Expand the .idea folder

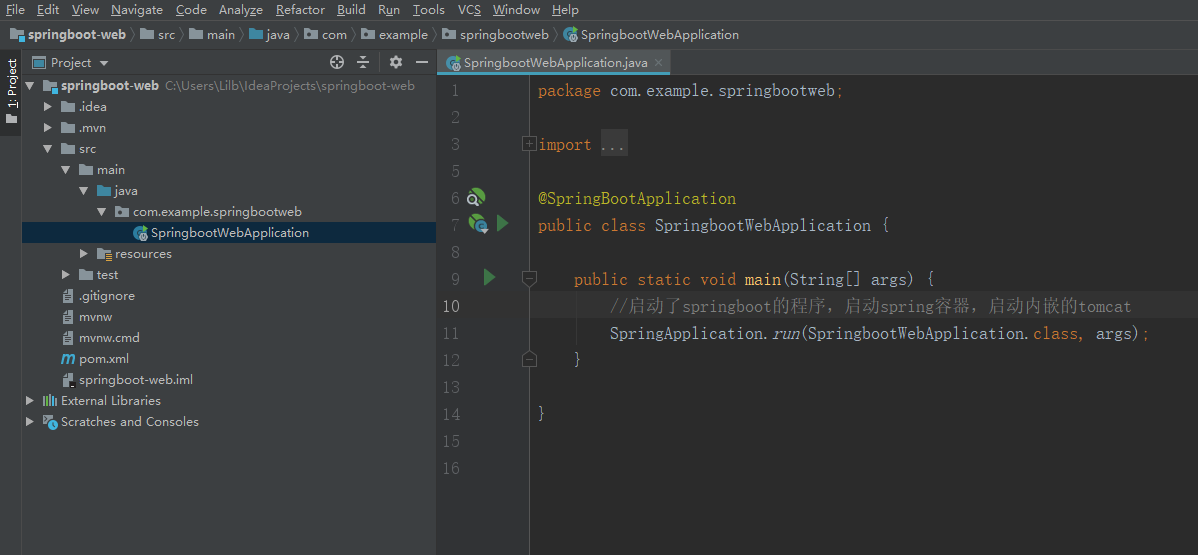tap(48, 107)
